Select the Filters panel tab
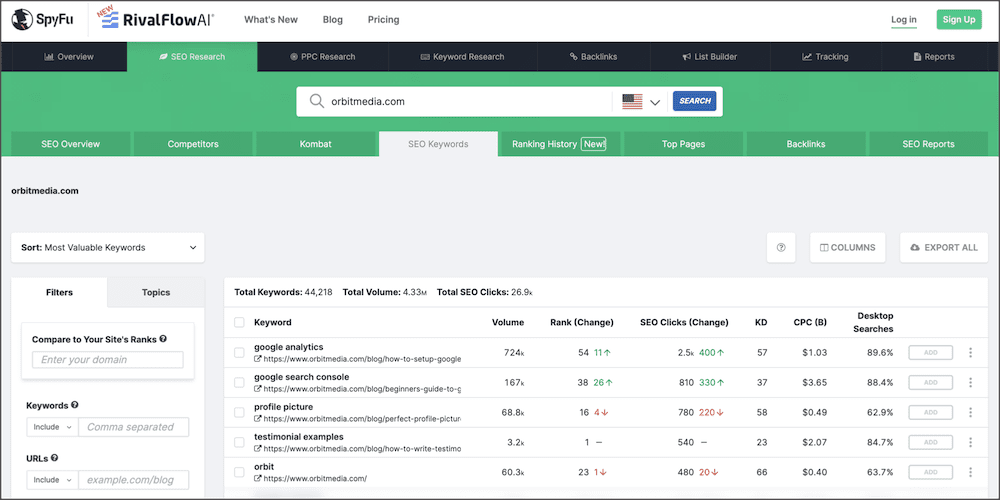Viewport: 1000px width, 500px height. coord(59,293)
